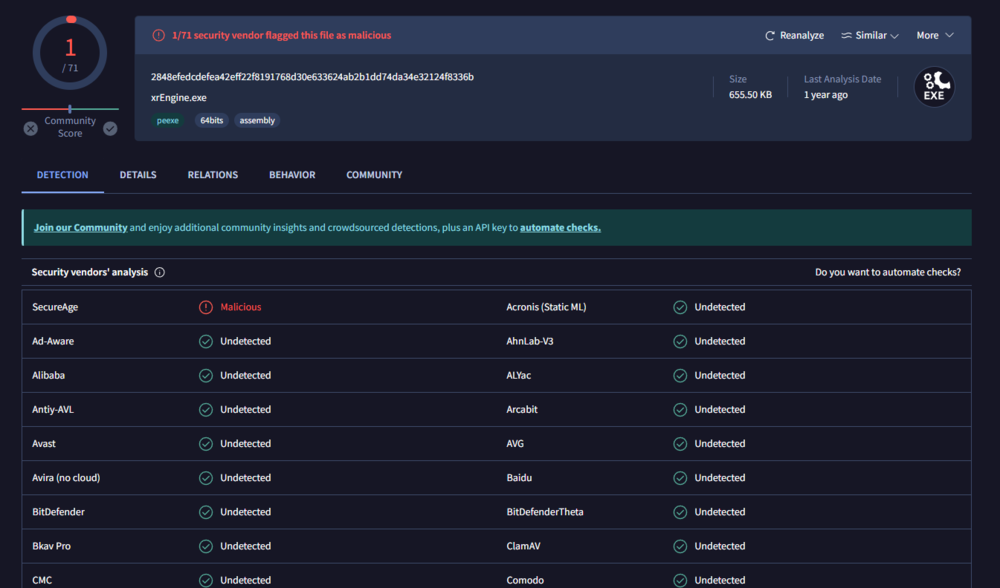Image resolution: width=1000 pixels, height=588 pixels.
Task: Click the Join our Community link
Action: 80,228
